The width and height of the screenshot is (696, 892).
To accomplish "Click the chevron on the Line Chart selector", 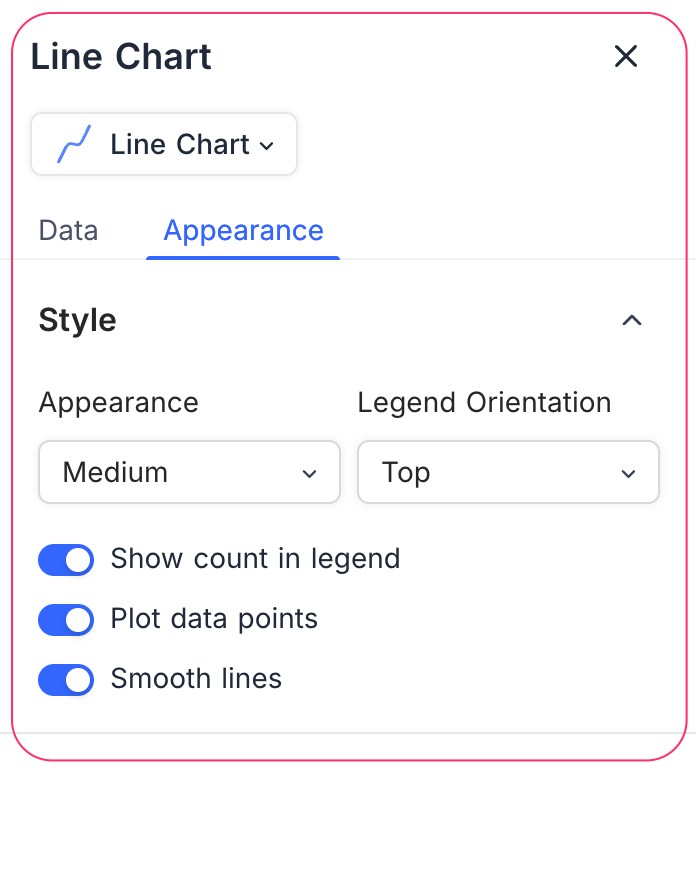I will point(267,146).
